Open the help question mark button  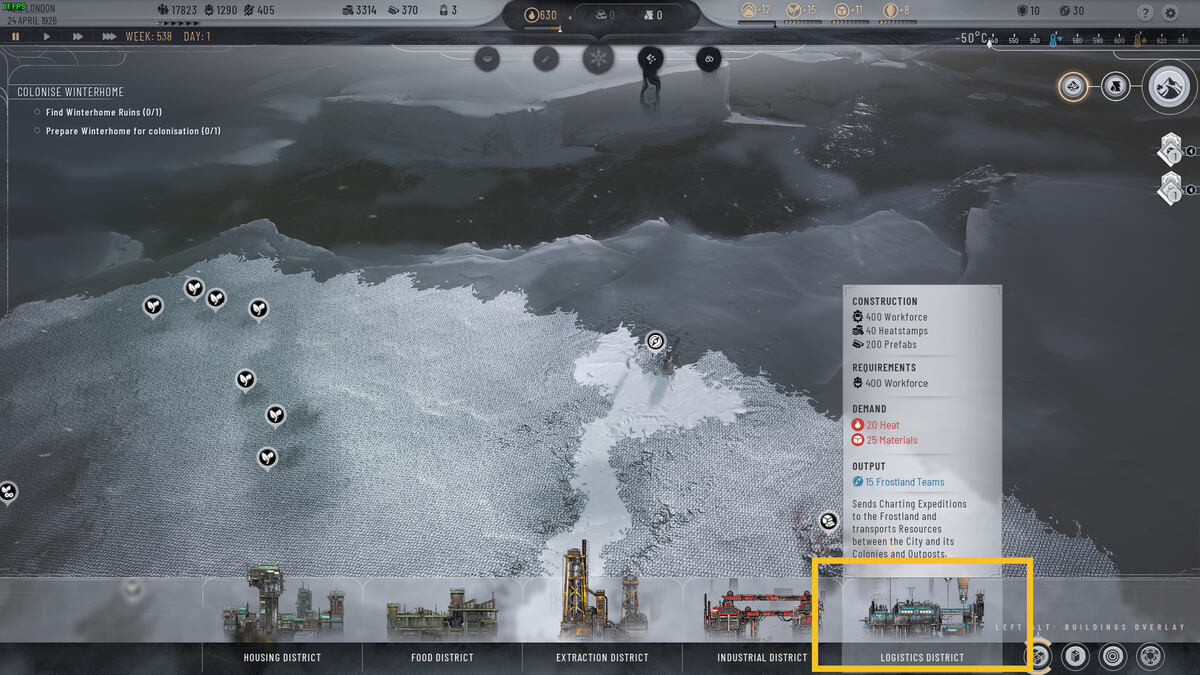click(x=1145, y=13)
